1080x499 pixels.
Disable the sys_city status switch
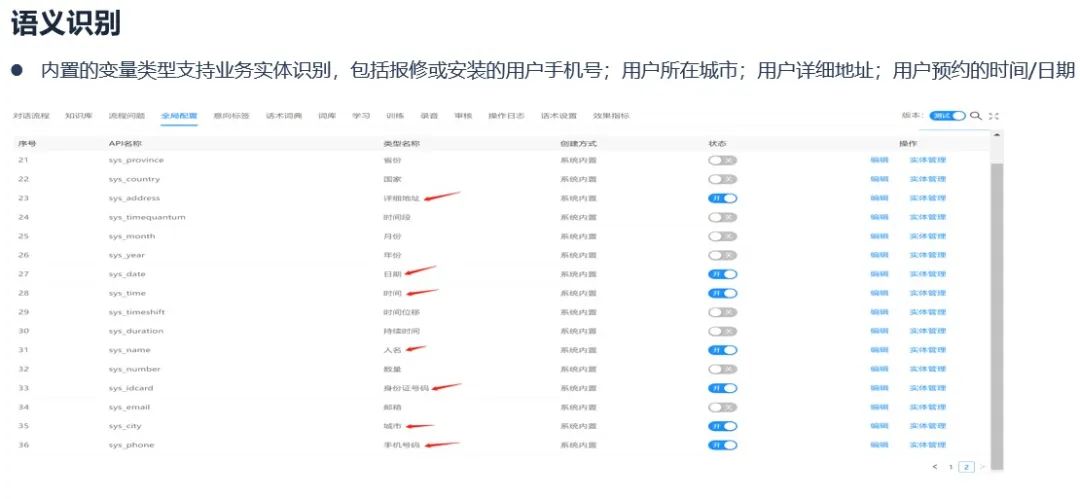(723, 426)
